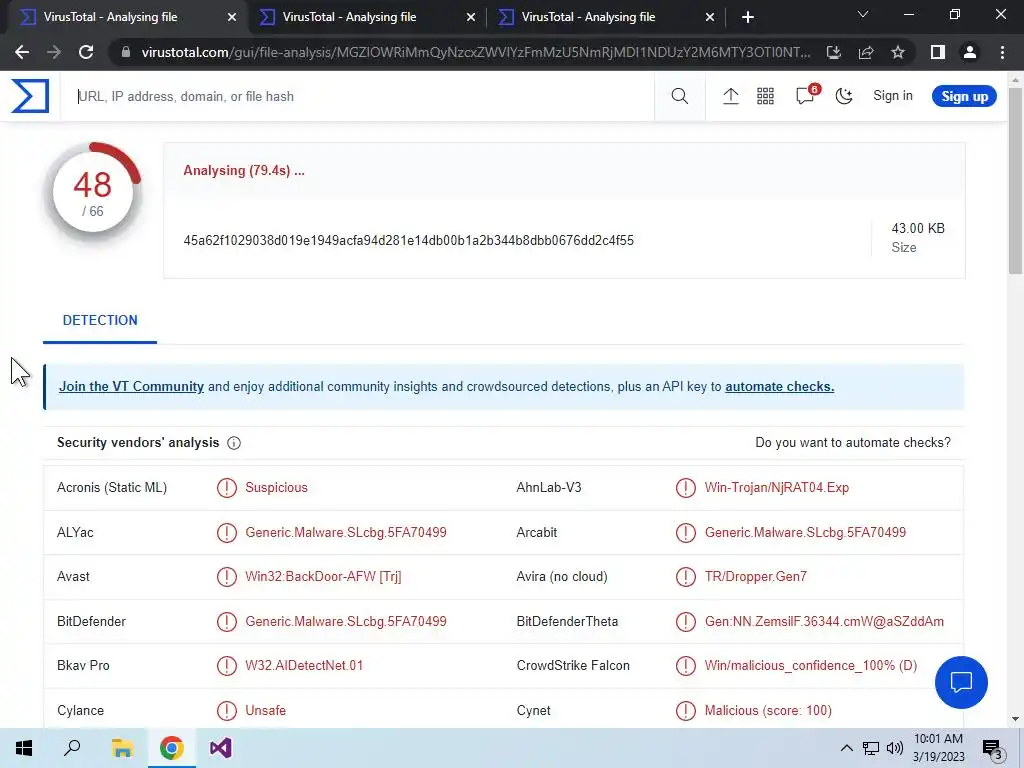This screenshot has height=768, width=1024.
Task: Click AhnLab-V3 Win-Trojan/NjRAT04.Exp result
Action: pos(776,488)
